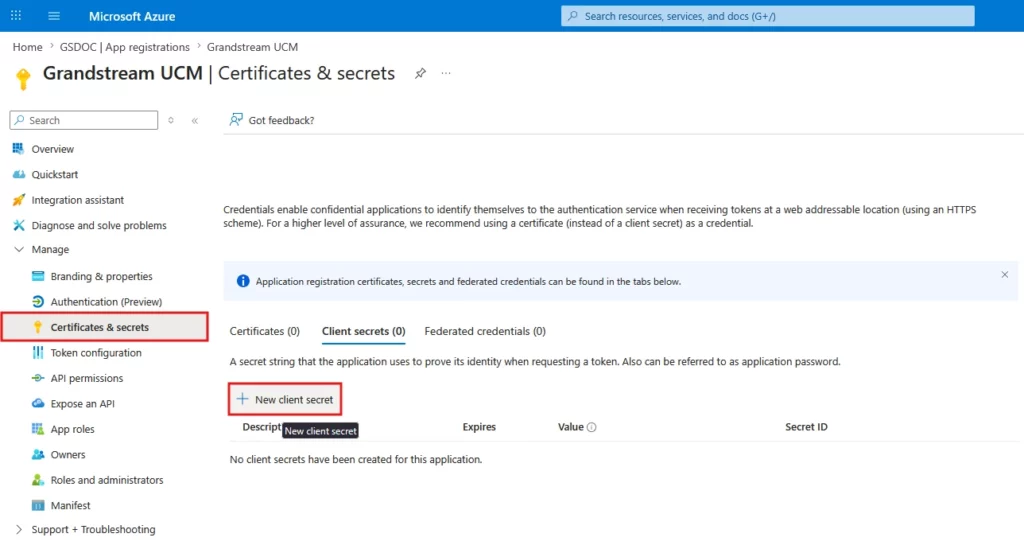Open Overview in sidebar

coord(52,149)
